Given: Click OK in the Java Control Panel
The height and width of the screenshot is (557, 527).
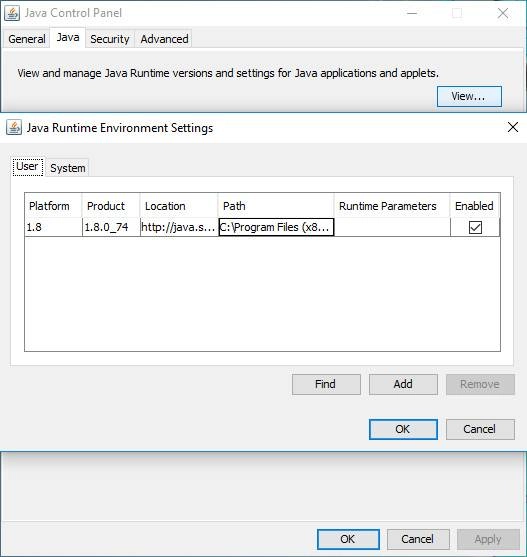Looking at the screenshot, I should point(348,539).
